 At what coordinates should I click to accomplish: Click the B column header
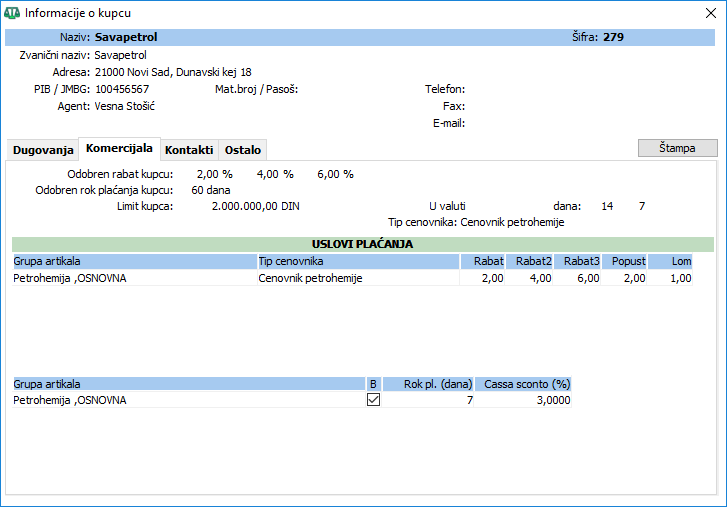[x=373, y=384]
